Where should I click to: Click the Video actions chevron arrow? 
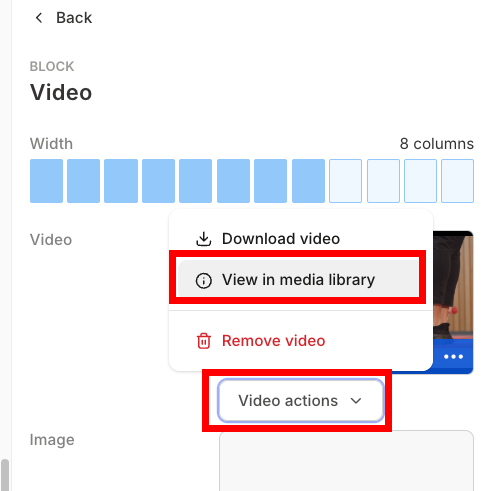pos(356,400)
